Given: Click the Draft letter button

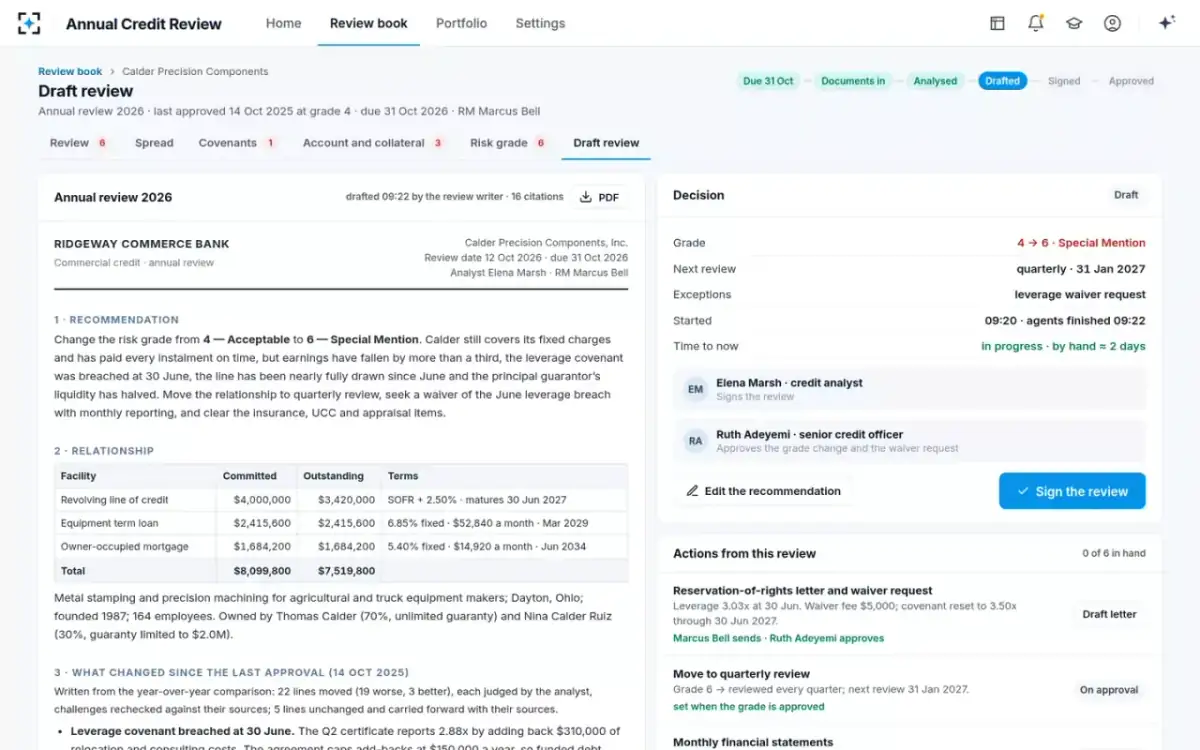Looking at the screenshot, I should tap(1109, 614).
